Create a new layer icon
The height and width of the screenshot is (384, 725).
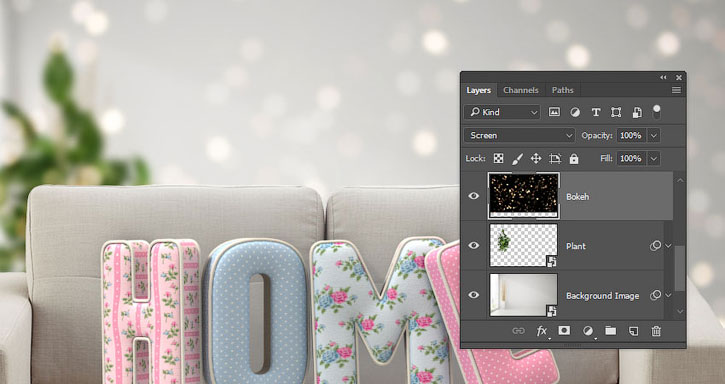(633, 331)
